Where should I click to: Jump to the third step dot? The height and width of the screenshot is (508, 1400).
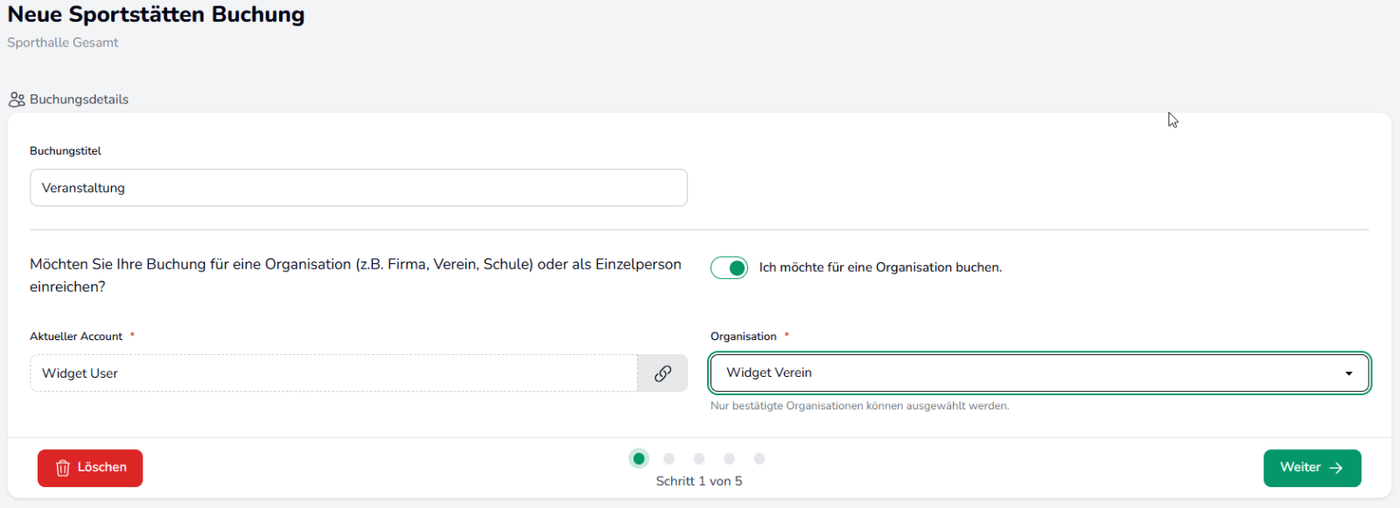(699, 459)
